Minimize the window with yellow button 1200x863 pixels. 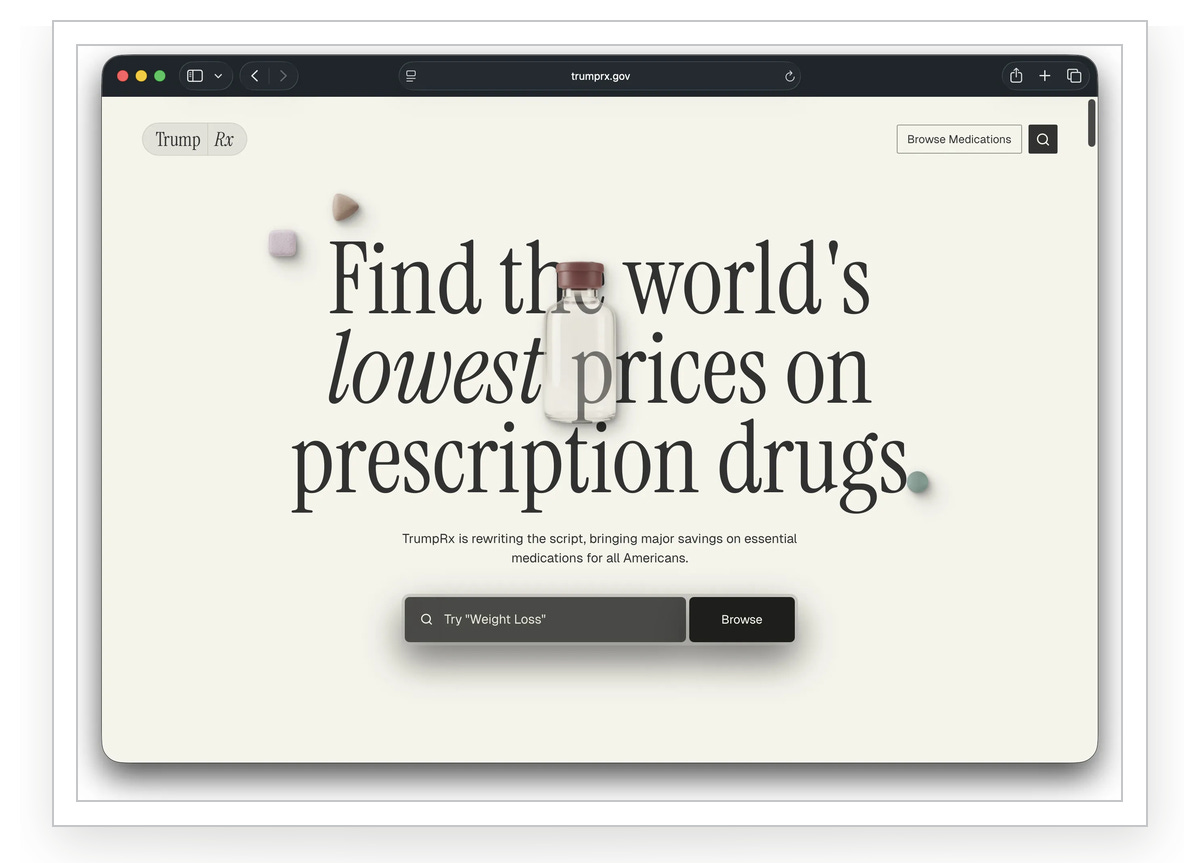(x=141, y=76)
